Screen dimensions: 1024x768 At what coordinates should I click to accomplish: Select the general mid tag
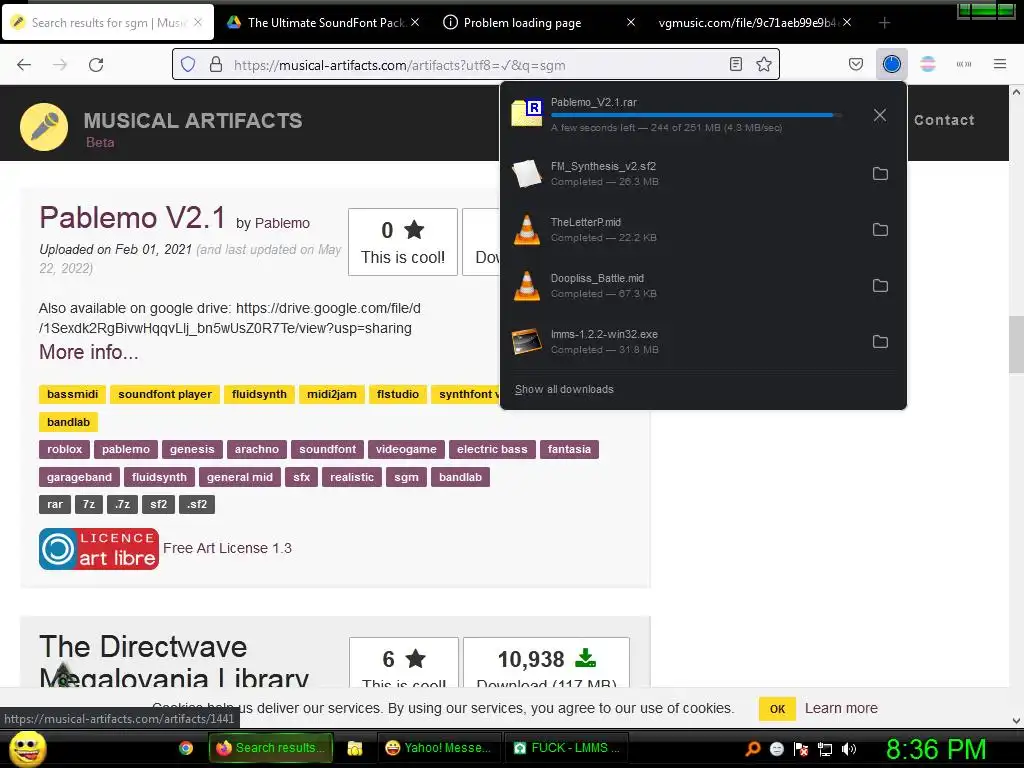[240, 477]
